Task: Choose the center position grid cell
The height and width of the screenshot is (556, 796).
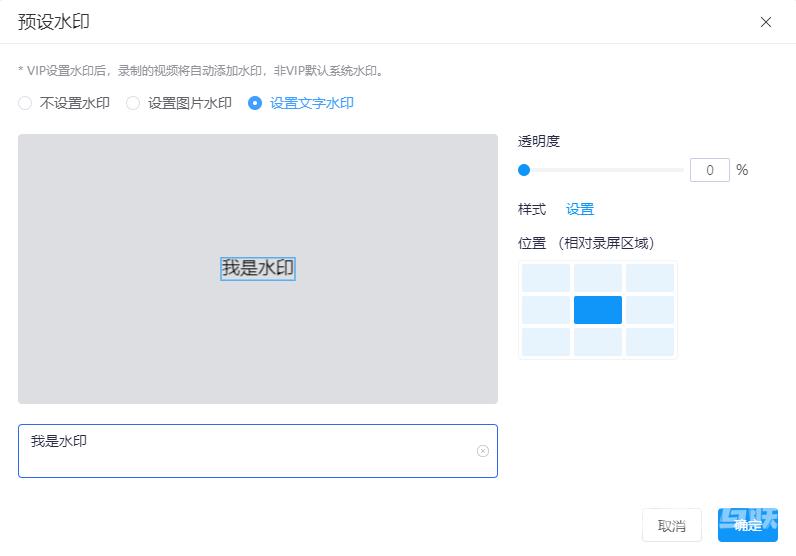Action: pos(598,310)
